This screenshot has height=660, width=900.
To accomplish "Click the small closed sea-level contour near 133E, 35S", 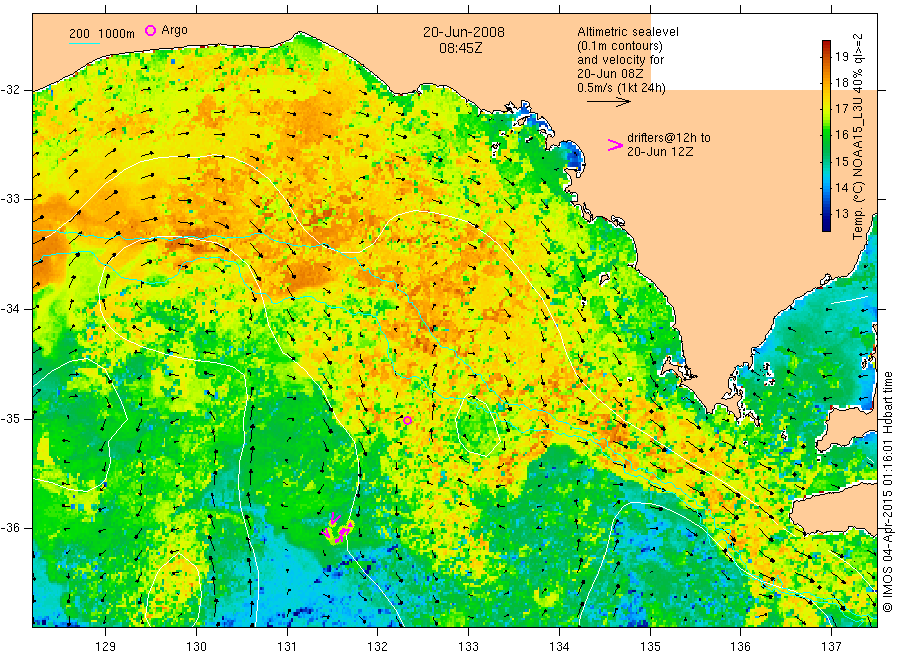I will tap(478, 426).
